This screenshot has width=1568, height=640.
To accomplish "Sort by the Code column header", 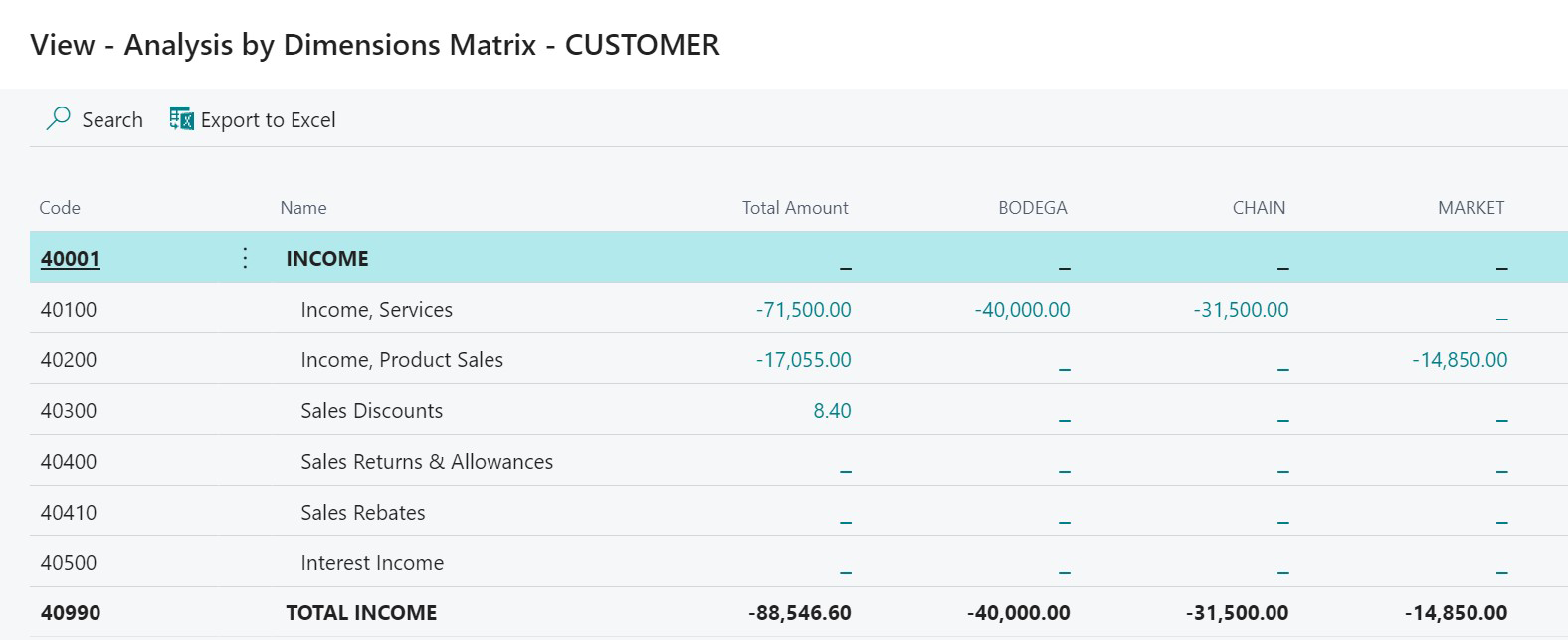I will tap(60, 208).
